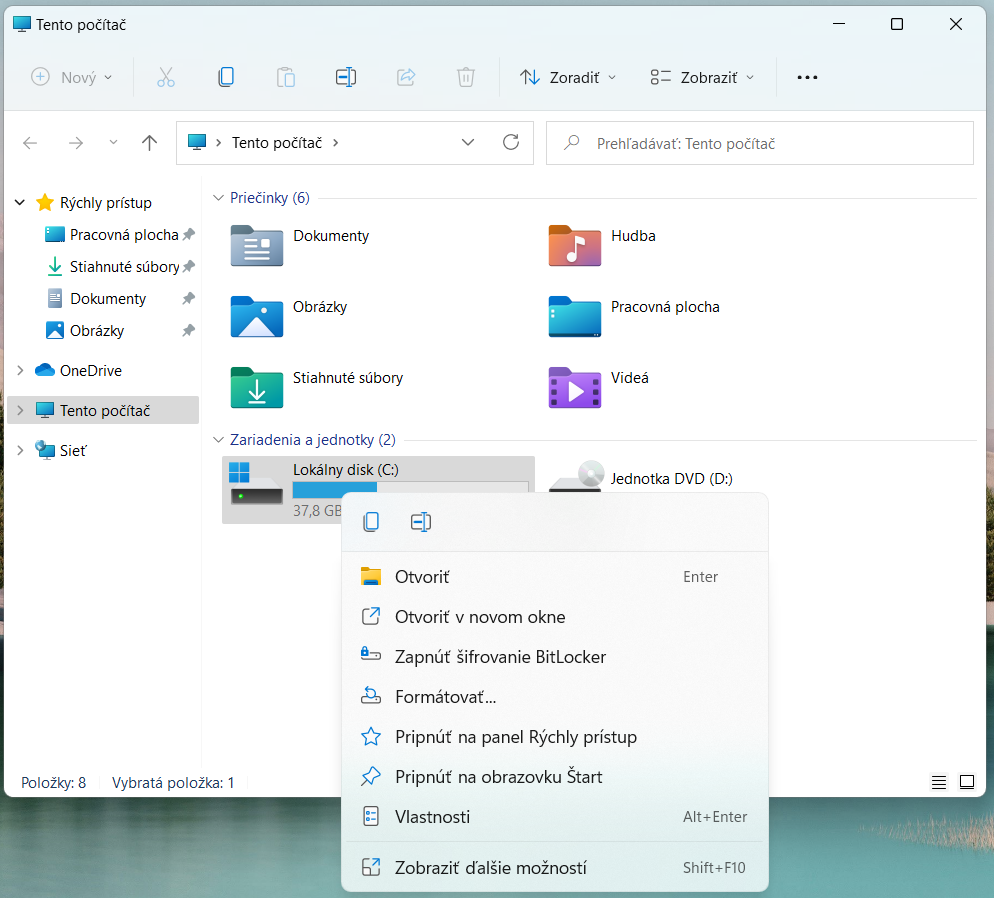This screenshot has height=898, width=994.
Task: Collapse the Priečinky group section
Action: (x=219, y=198)
